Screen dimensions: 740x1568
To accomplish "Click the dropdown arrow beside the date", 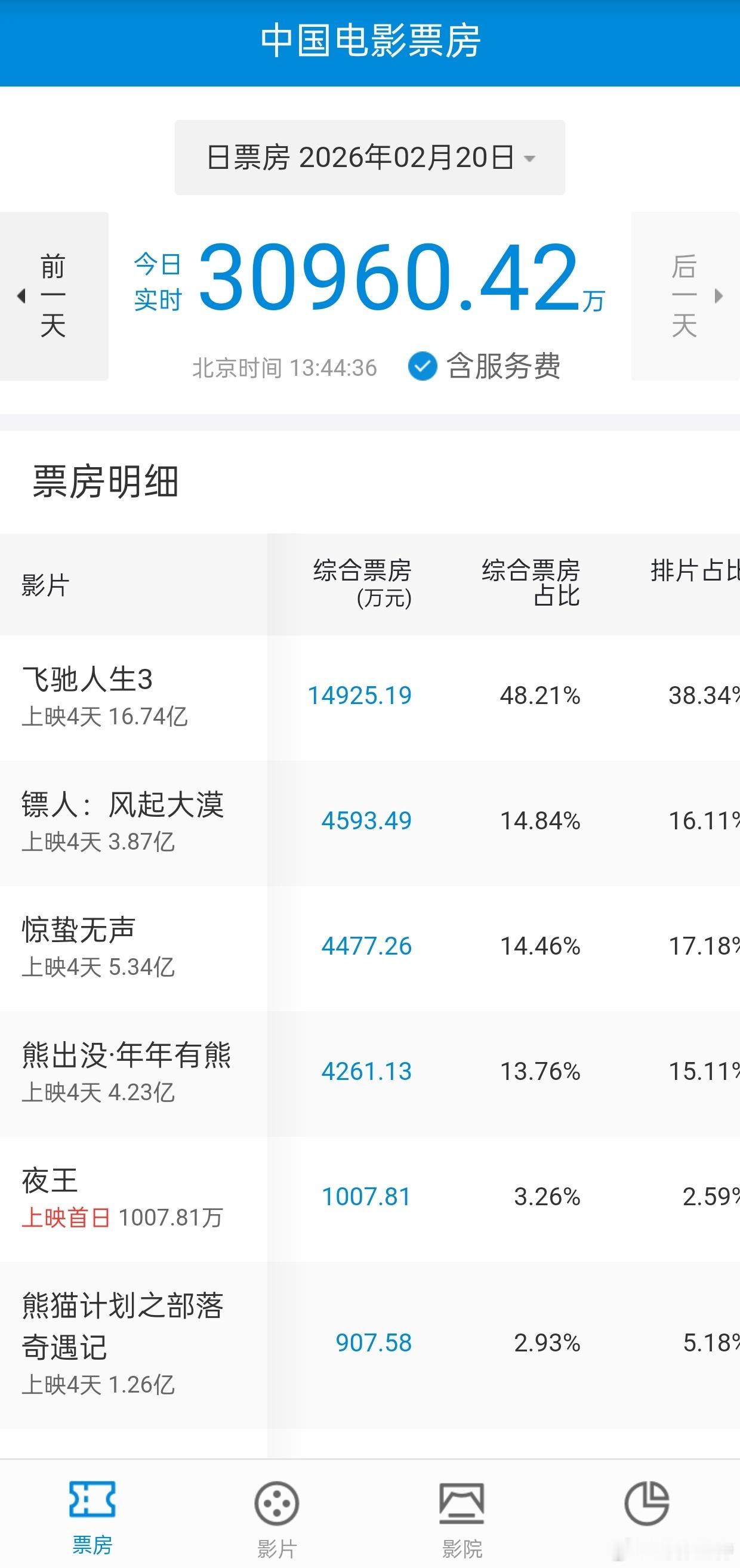I will point(530,159).
